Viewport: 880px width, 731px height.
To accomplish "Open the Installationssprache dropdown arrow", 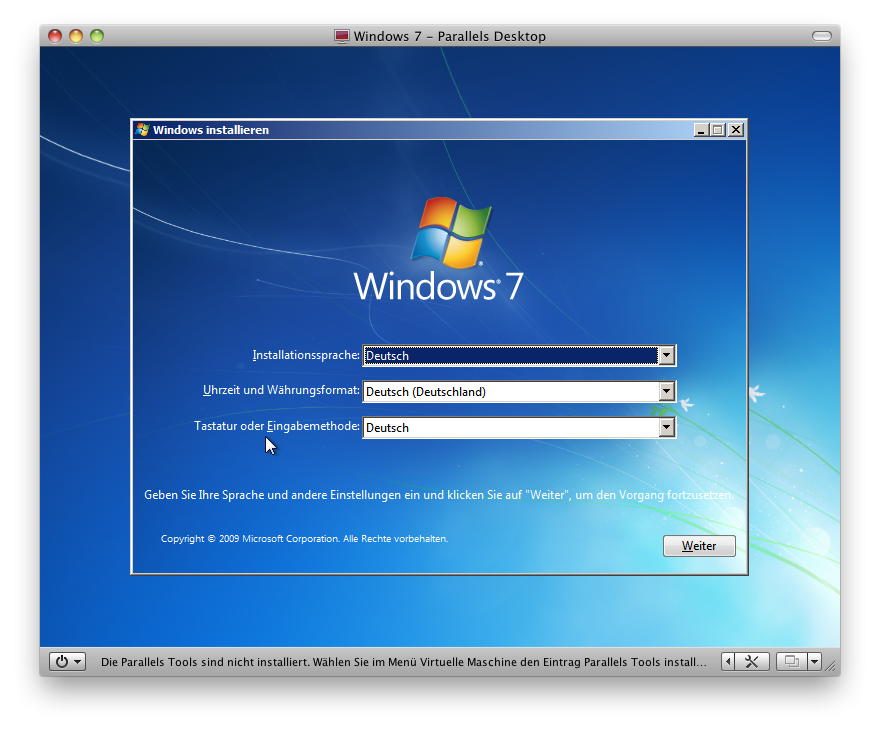I will 666,355.
